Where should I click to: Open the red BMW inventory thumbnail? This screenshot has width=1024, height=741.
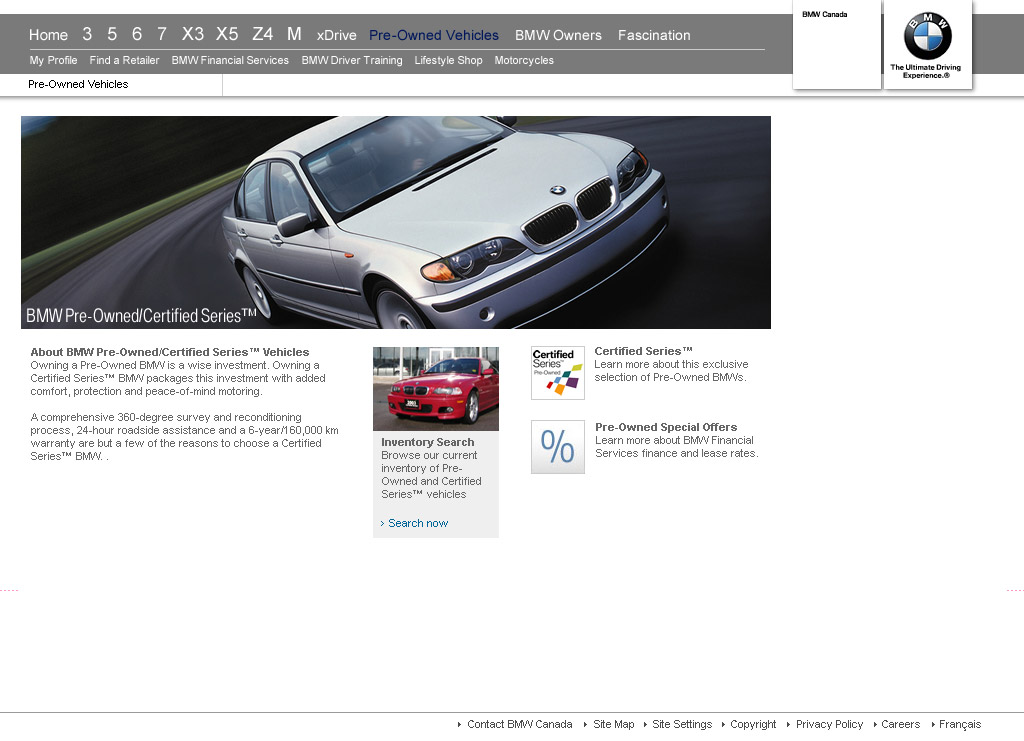click(436, 388)
